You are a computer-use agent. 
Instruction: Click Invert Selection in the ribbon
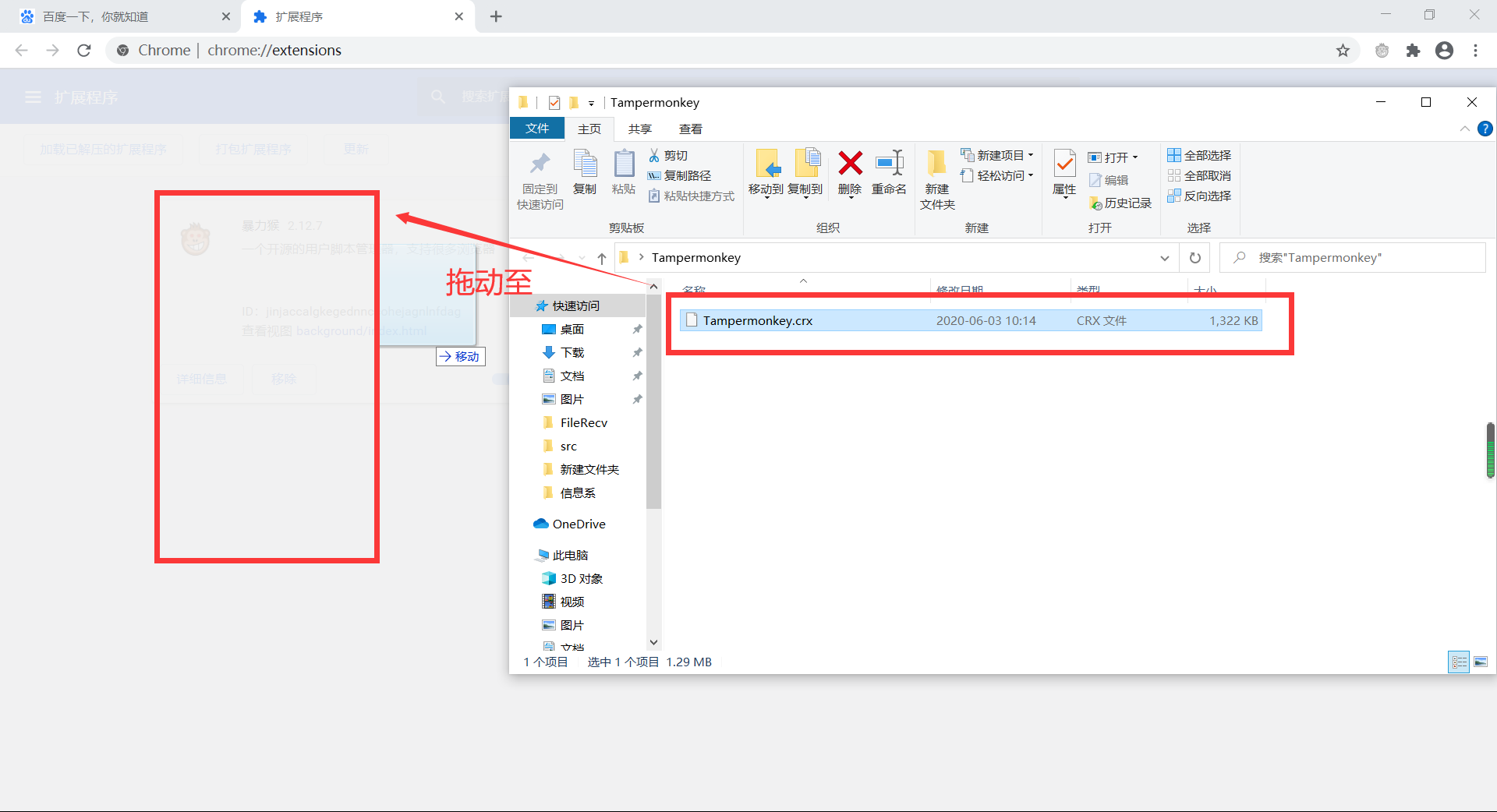pyautogui.click(x=1199, y=196)
